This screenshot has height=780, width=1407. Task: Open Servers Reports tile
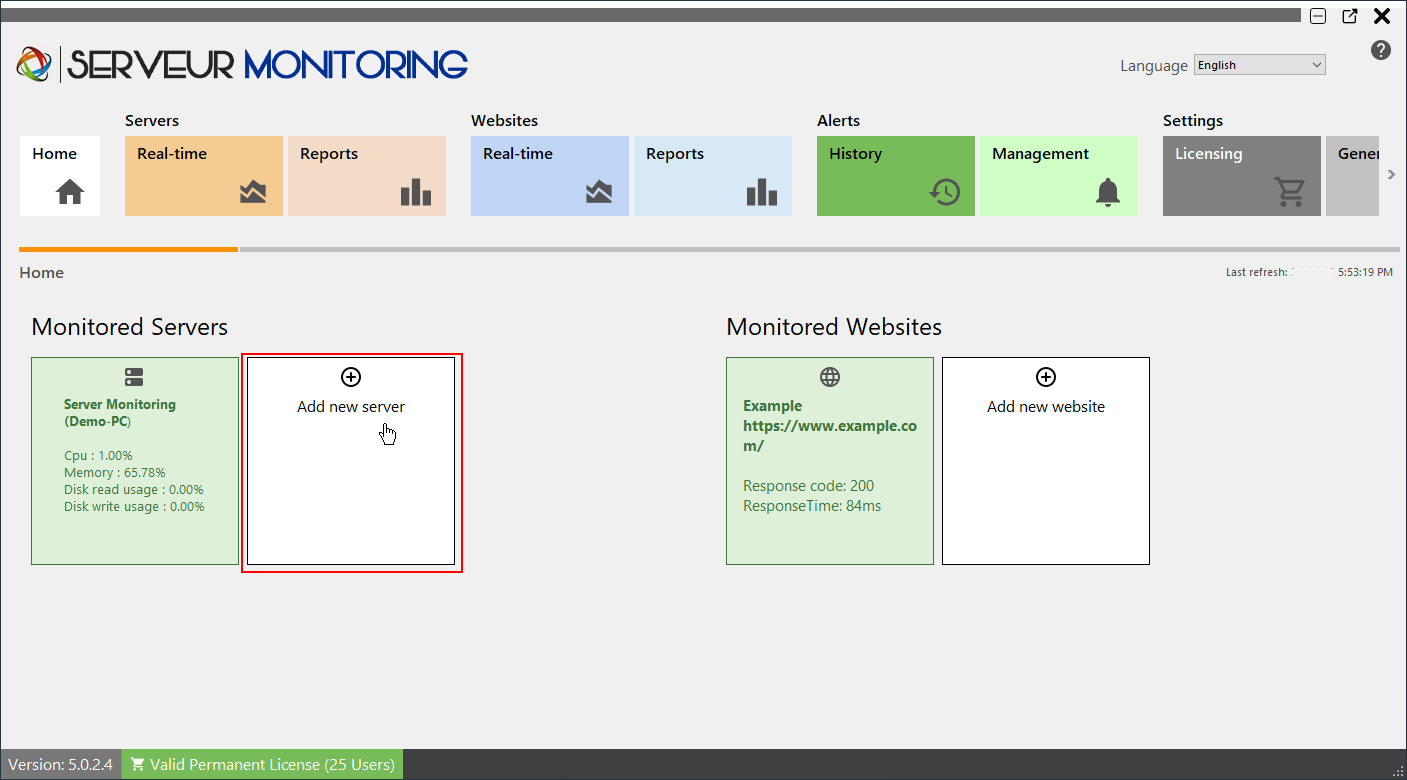(x=367, y=176)
